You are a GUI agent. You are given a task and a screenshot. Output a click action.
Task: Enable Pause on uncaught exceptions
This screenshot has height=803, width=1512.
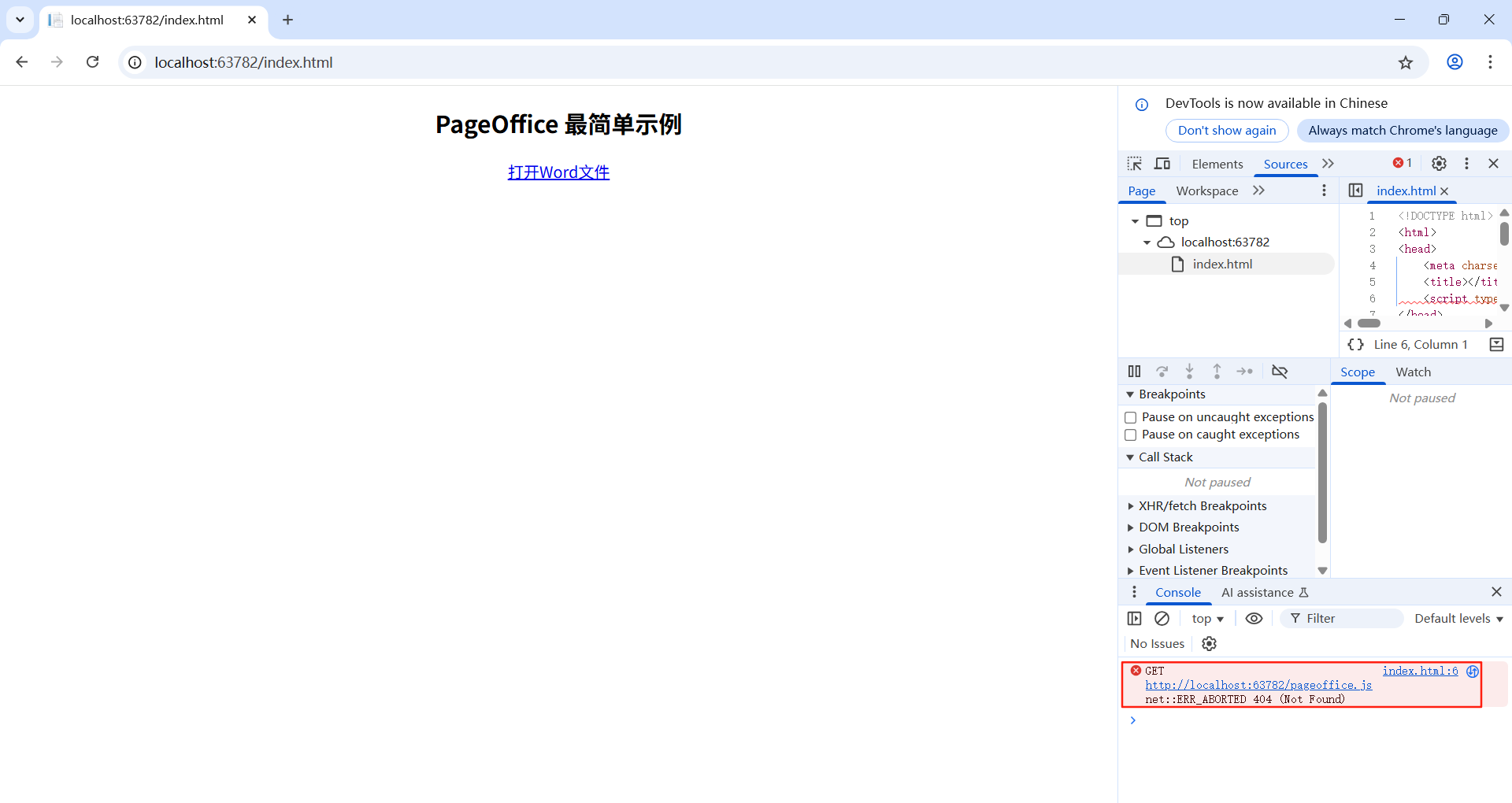point(1130,417)
